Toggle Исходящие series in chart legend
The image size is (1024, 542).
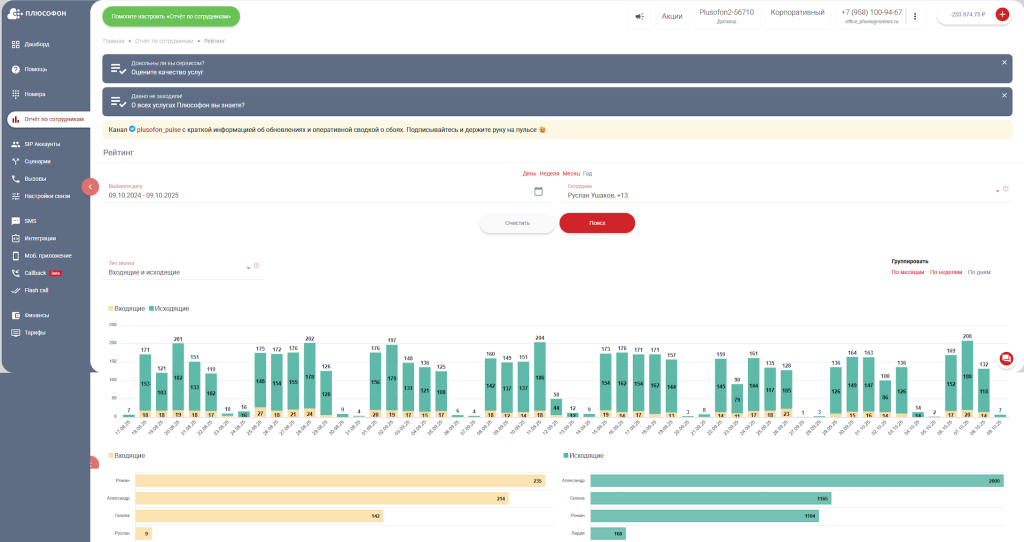169,308
